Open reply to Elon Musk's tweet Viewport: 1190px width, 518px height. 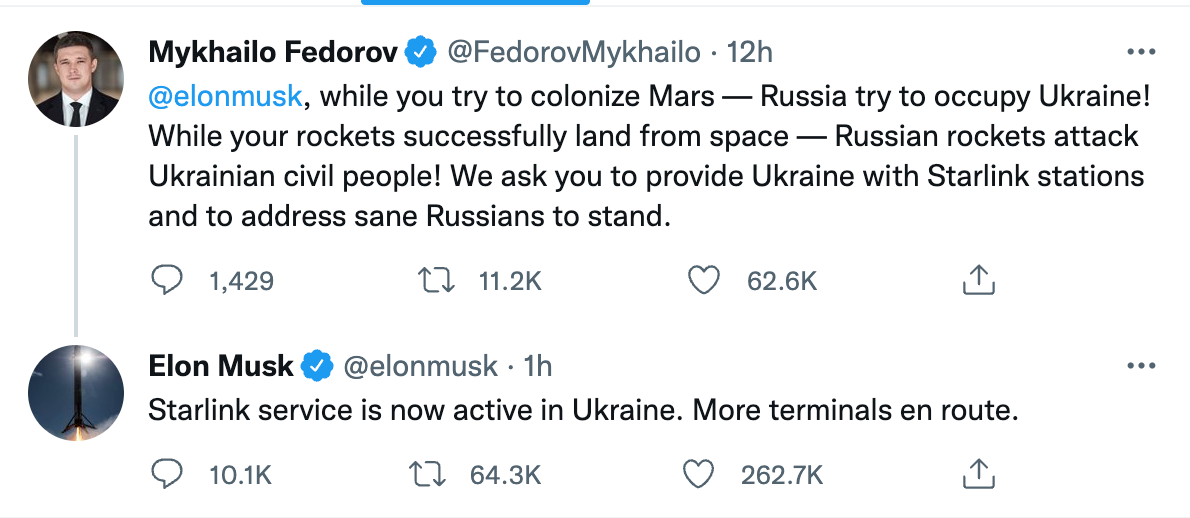(x=167, y=475)
